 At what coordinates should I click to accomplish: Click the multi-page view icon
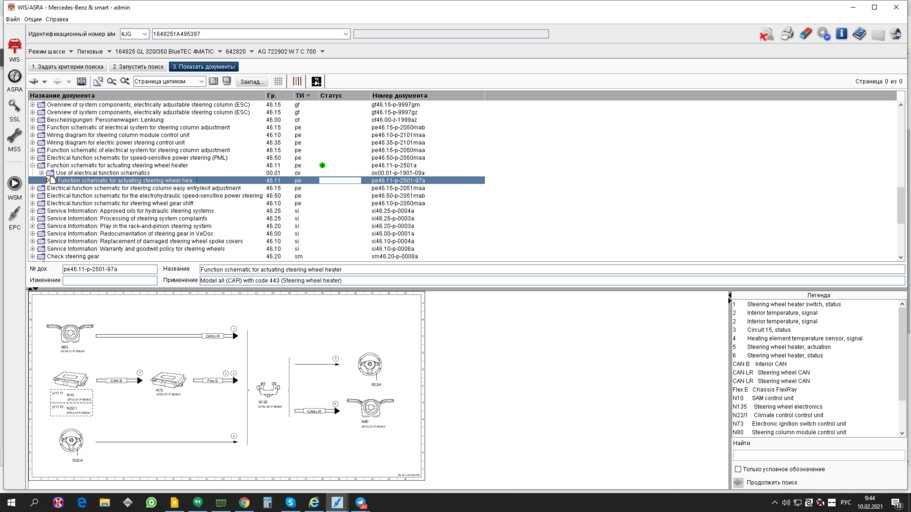[x=227, y=81]
